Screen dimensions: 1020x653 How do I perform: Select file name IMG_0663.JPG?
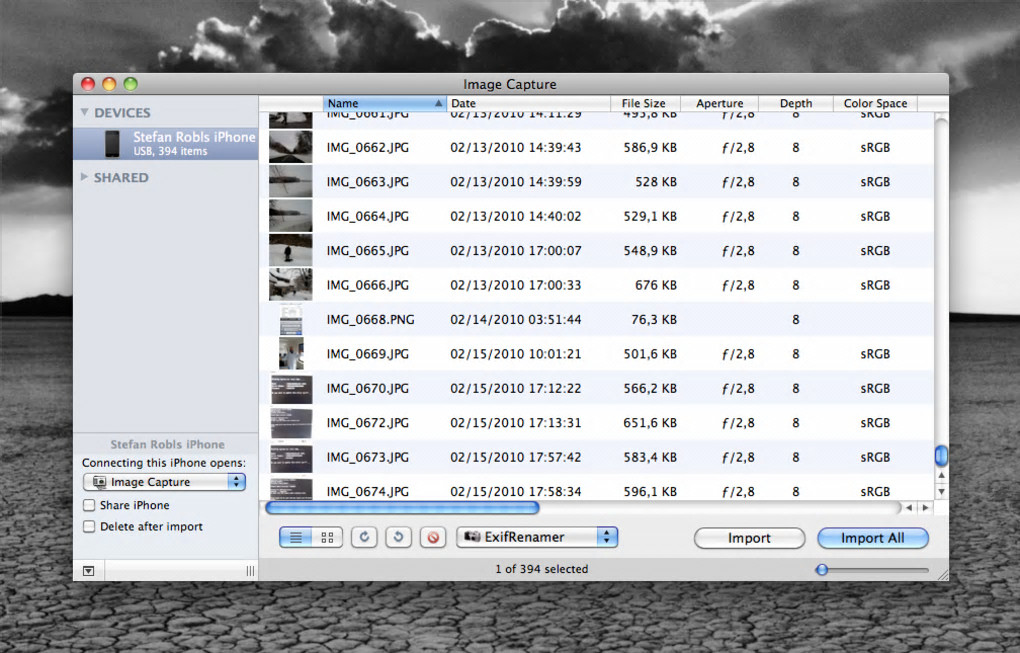point(368,181)
